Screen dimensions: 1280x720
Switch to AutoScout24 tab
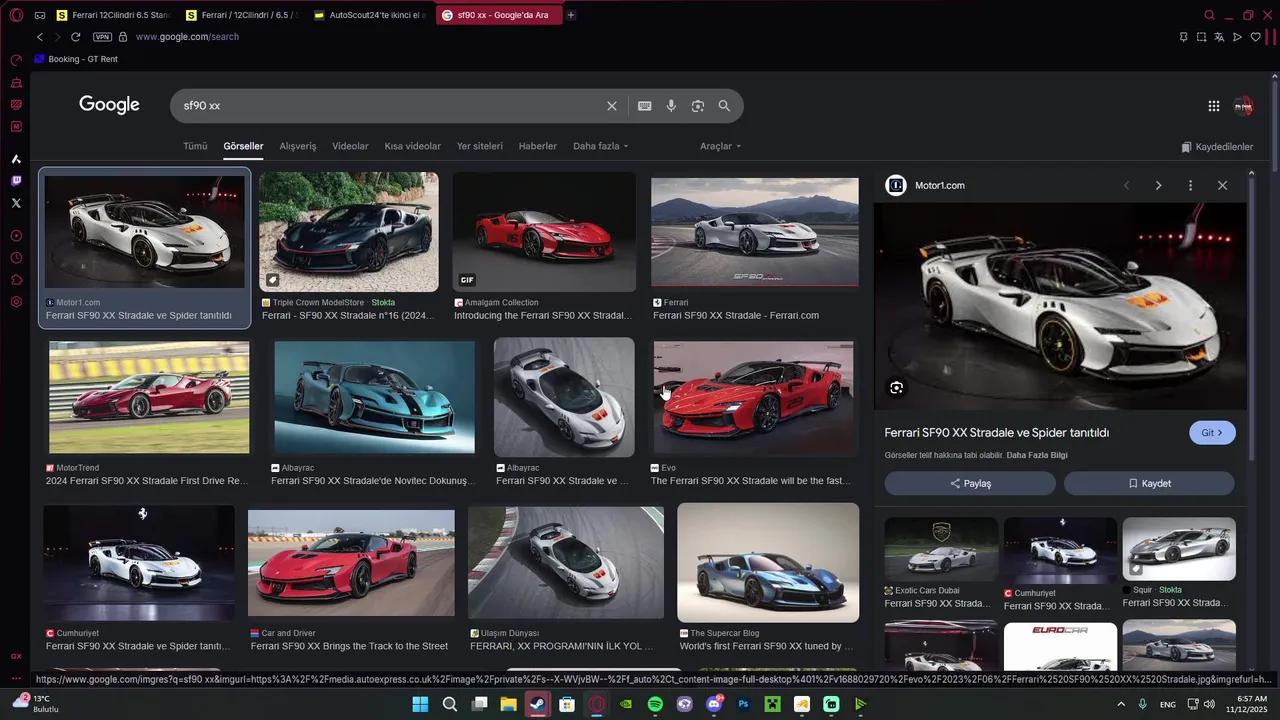point(370,15)
